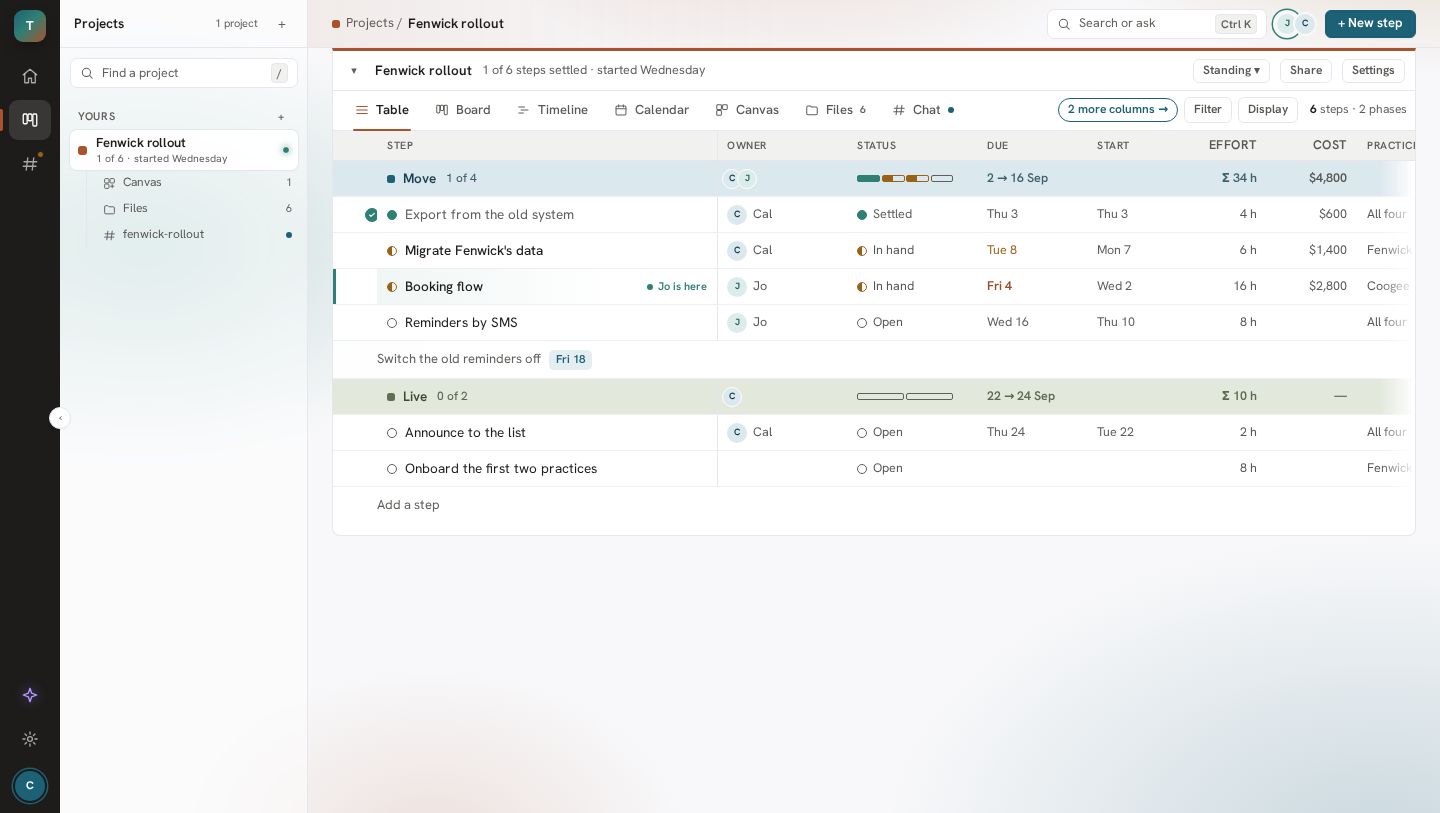The width and height of the screenshot is (1440, 813).
Task: Go to Projects breadcrumb link
Action: click(x=370, y=23)
